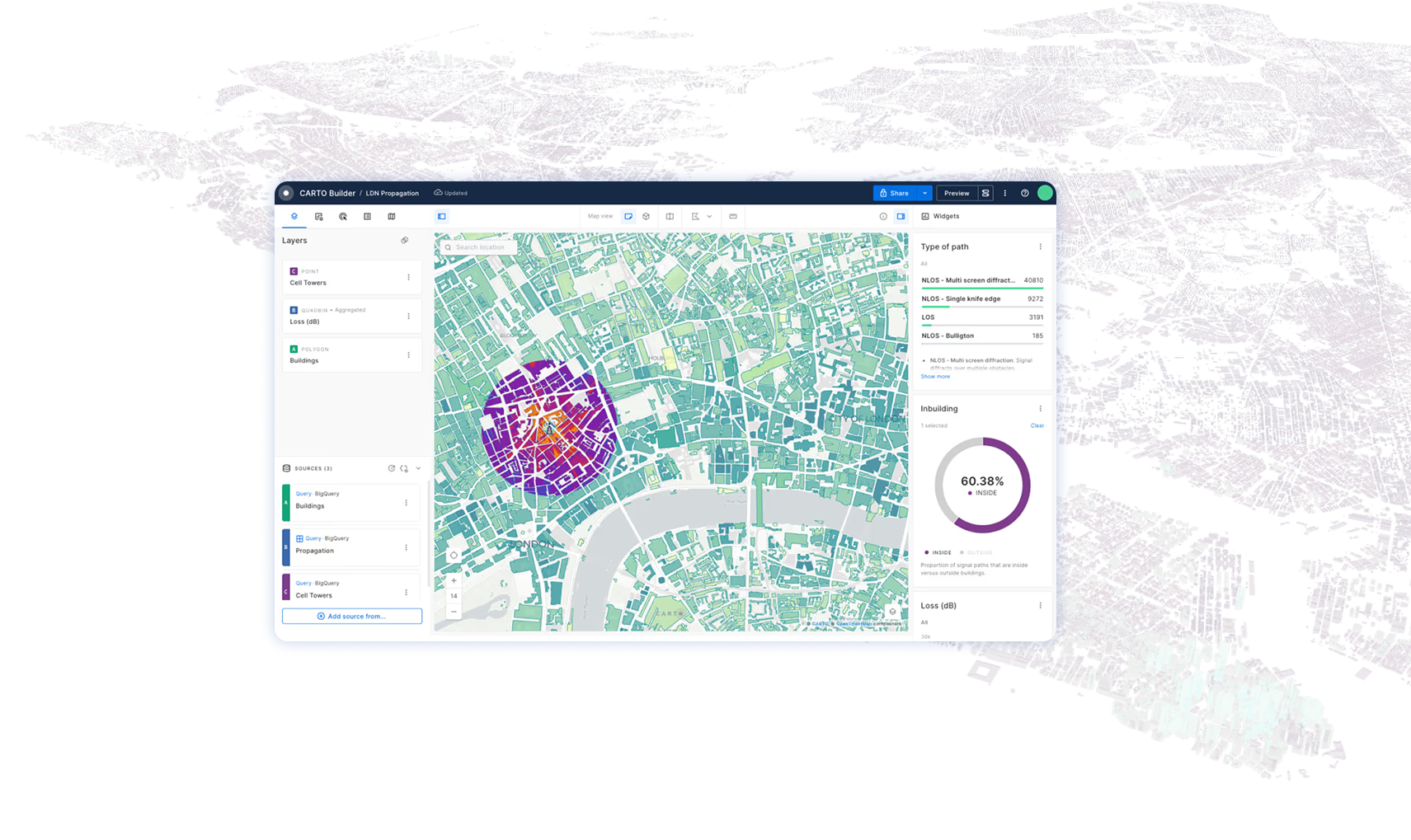1411x840 pixels.
Task: Open the Share dropdown arrow
Action: click(925, 193)
